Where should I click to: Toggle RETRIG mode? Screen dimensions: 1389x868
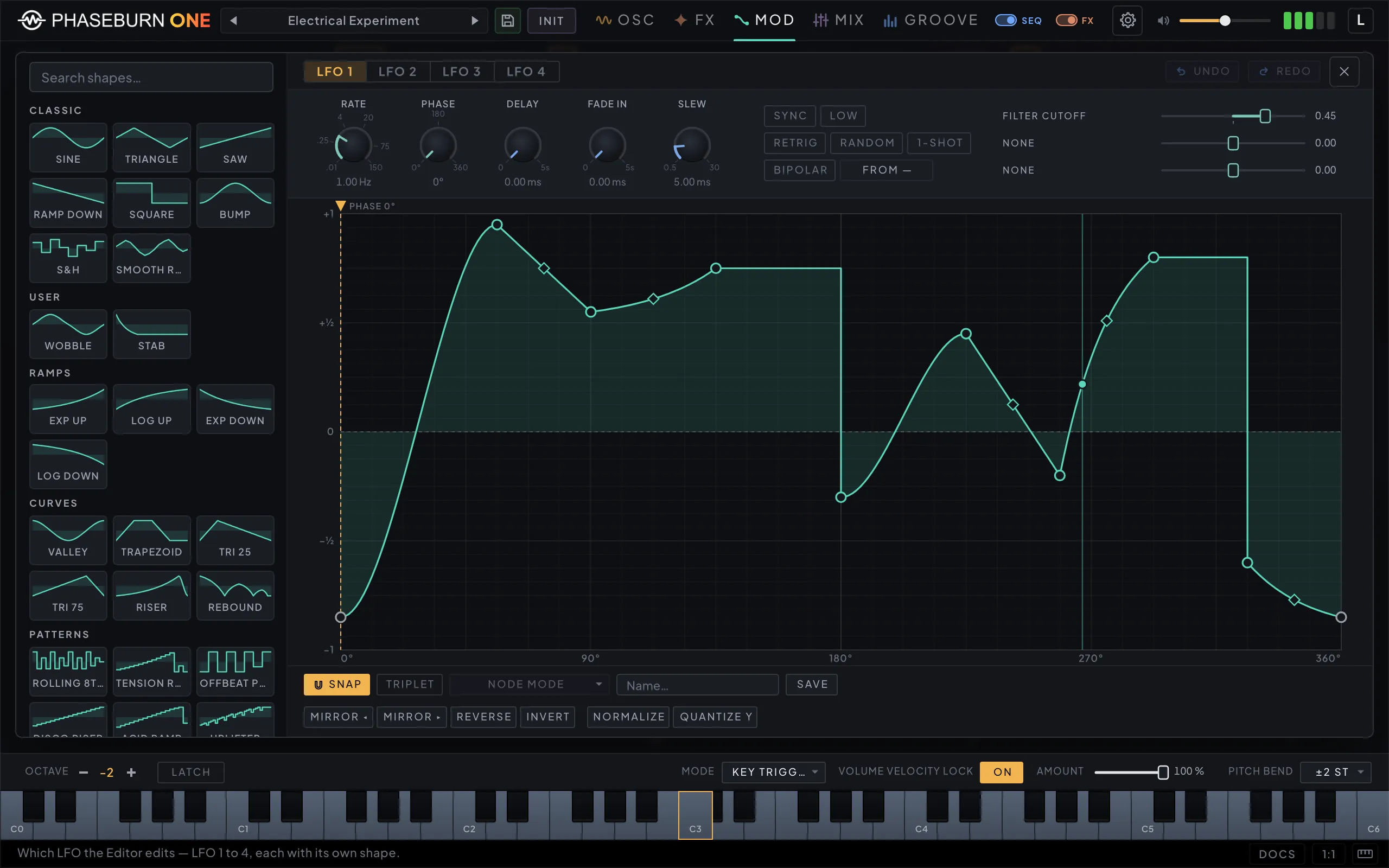pos(795,143)
